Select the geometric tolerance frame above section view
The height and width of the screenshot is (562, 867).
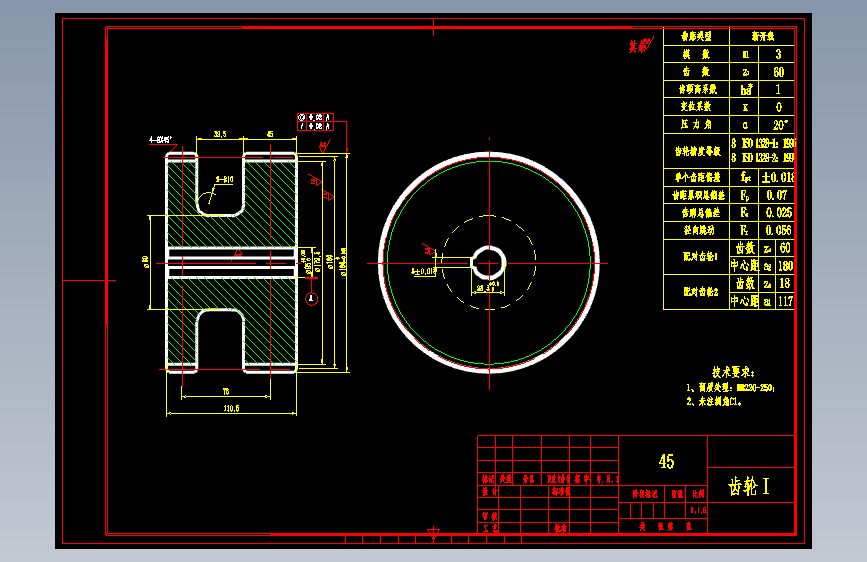315,122
